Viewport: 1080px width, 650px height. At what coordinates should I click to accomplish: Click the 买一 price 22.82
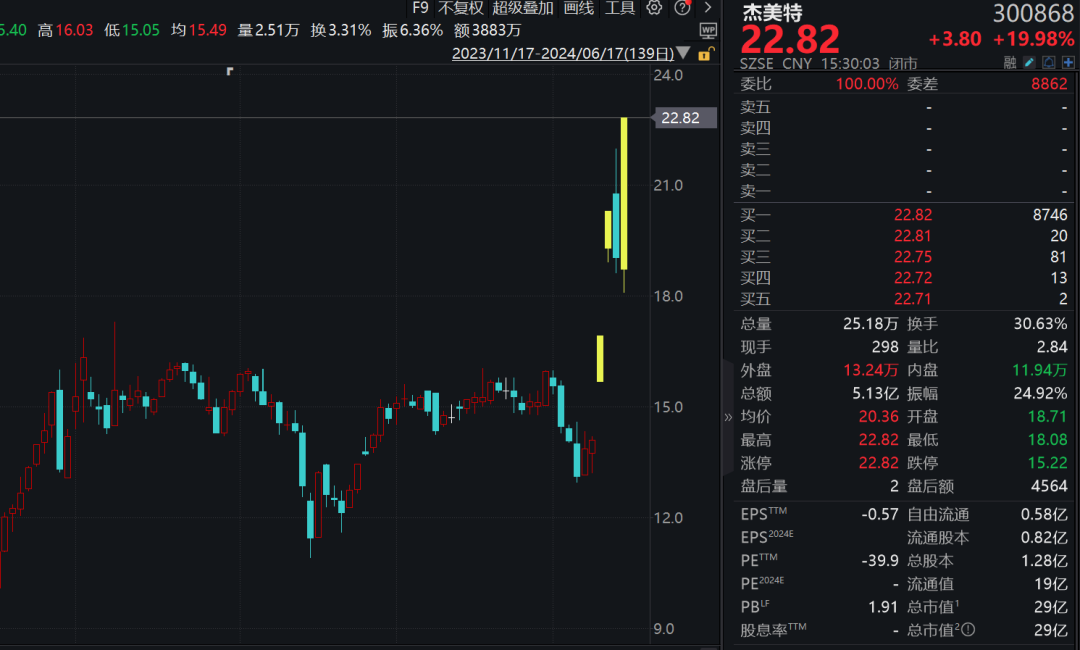[x=913, y=215]
